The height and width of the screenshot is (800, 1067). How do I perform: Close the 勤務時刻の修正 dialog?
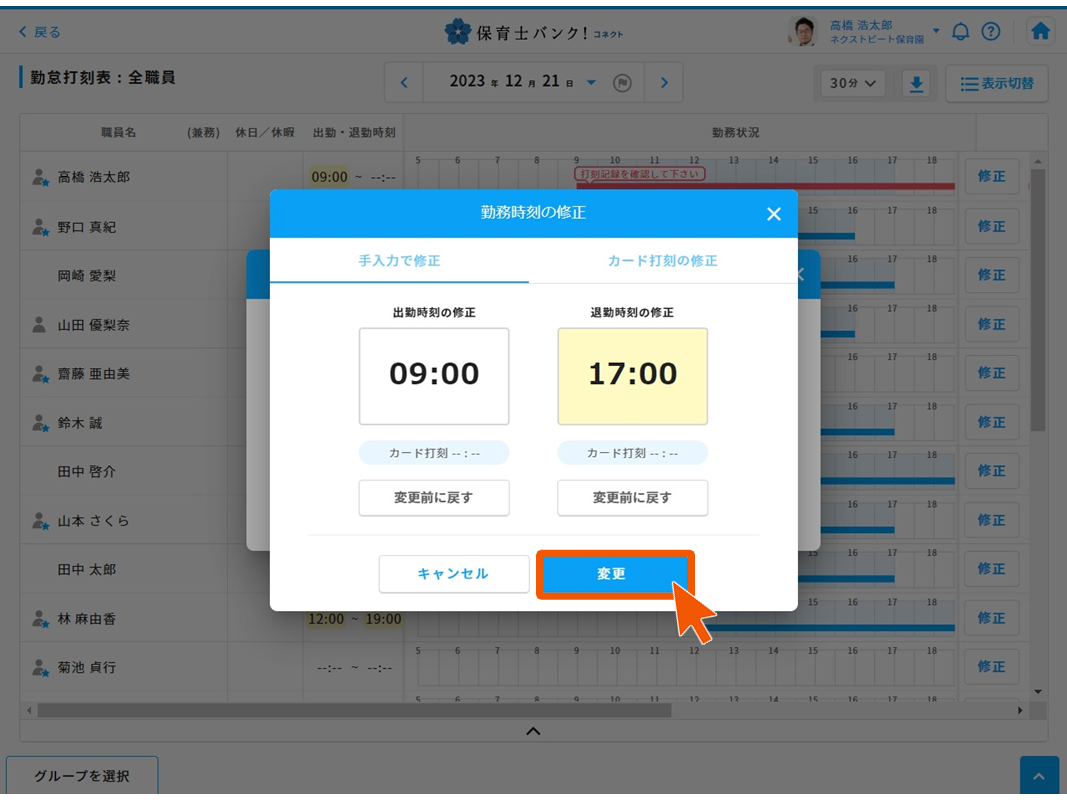click(773, 214)
